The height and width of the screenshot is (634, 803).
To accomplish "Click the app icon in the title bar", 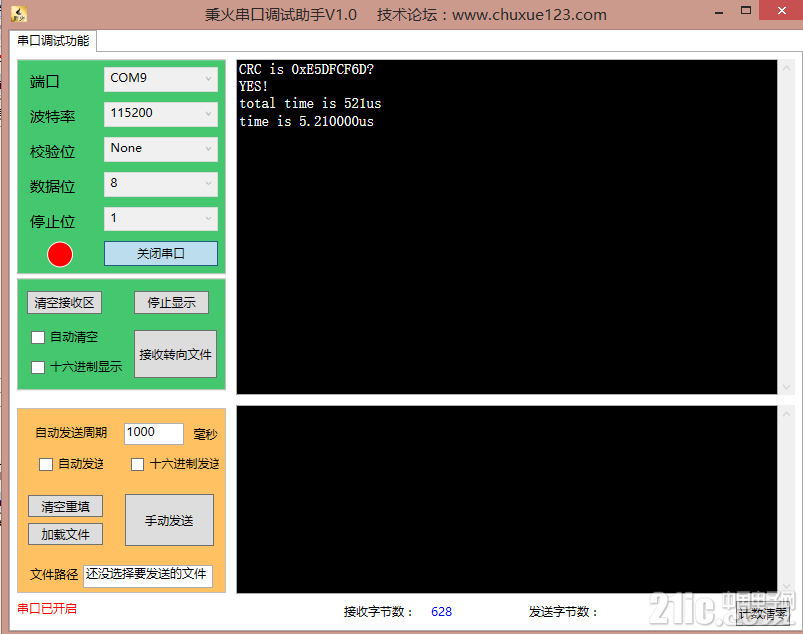I will [x=19, y=14].
